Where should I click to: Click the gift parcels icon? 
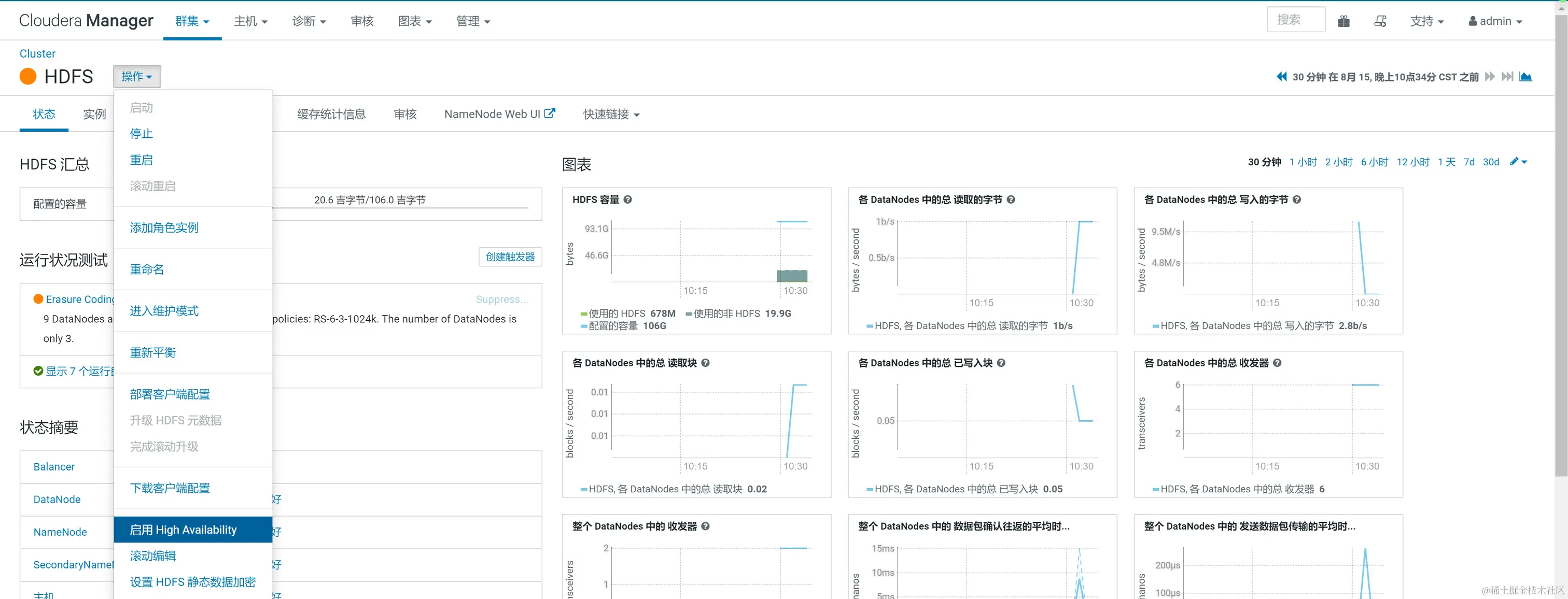pos(1343,21)
